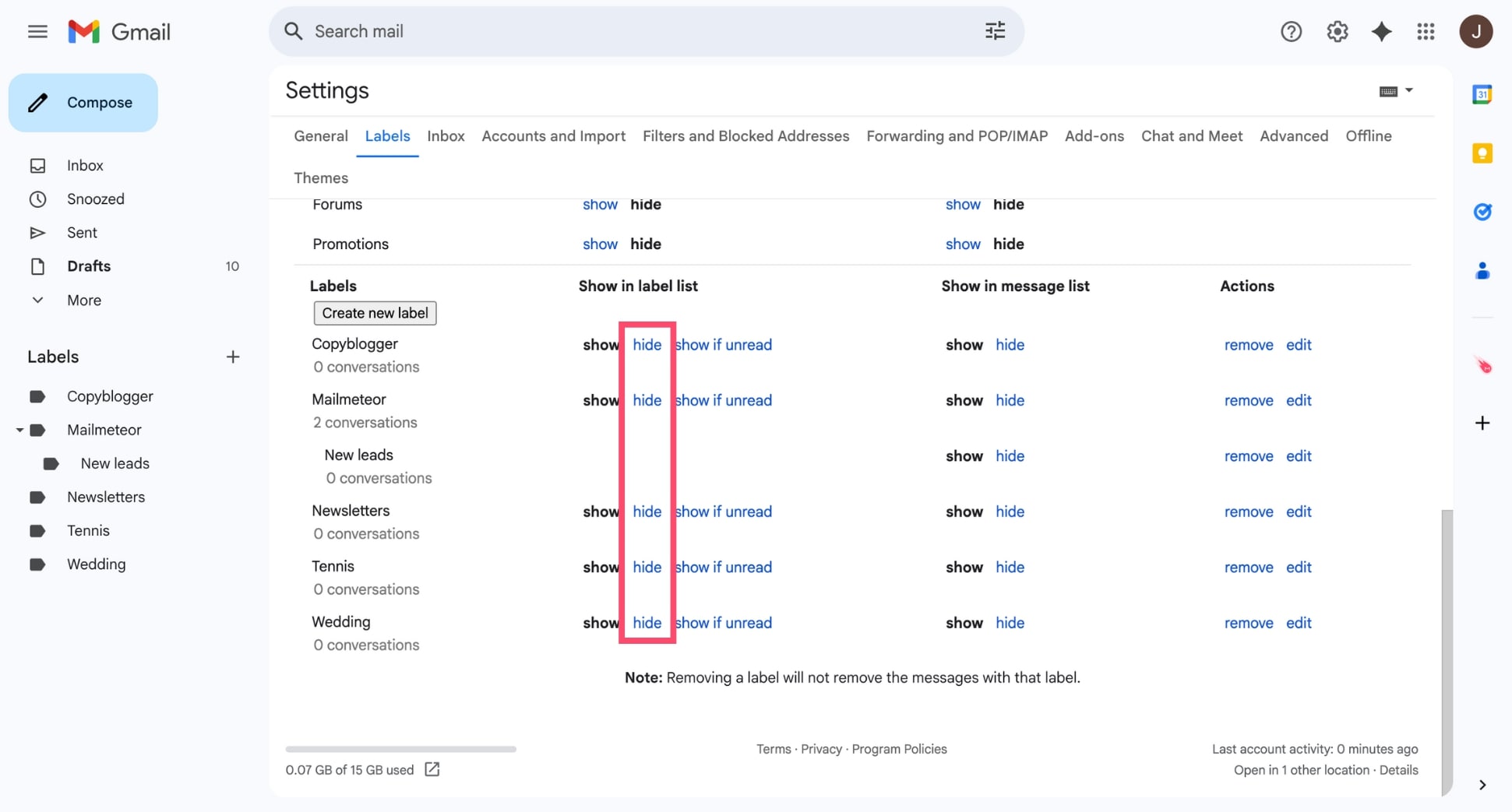Screen dimensions: 1512x812
Task: Hide New leads in message list
Action: [1010, 455]
